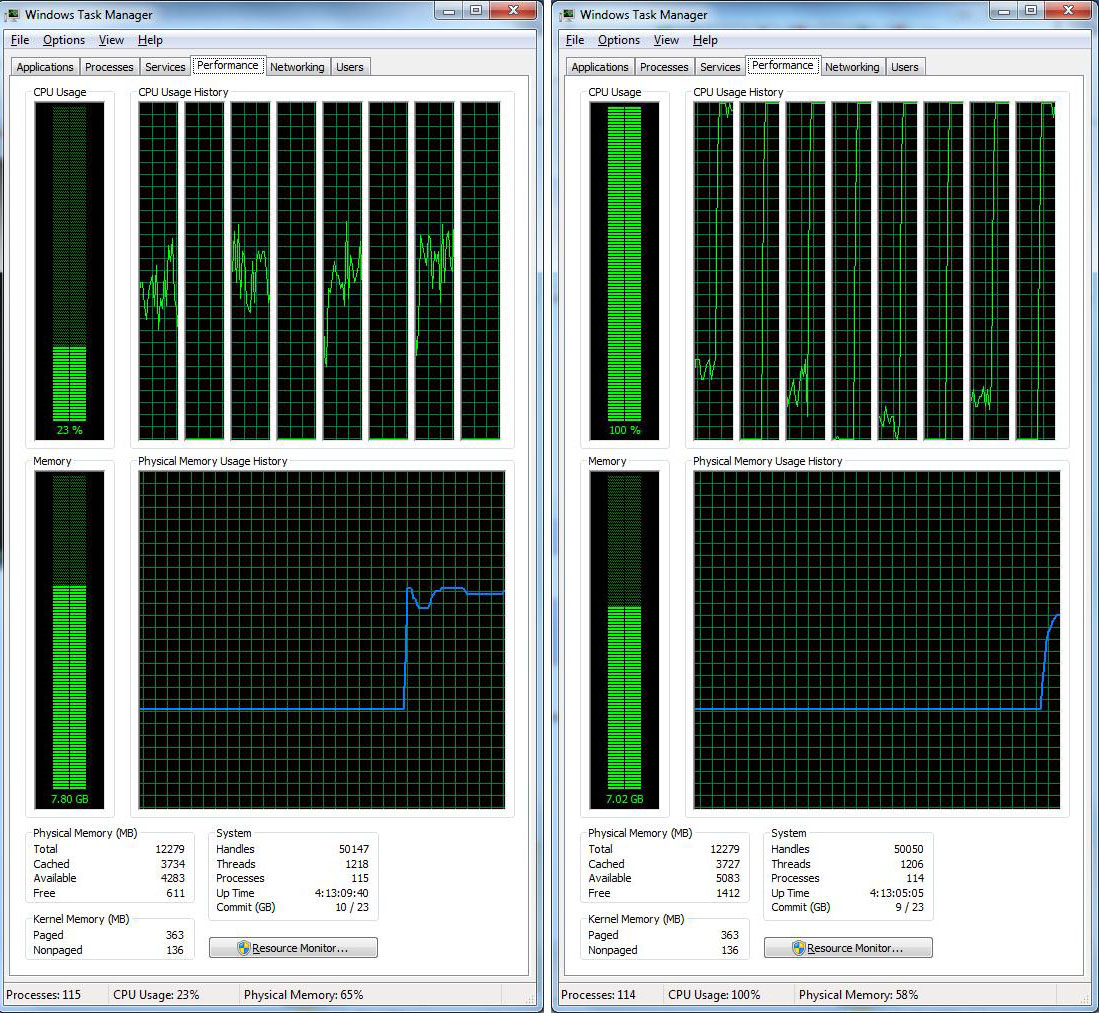
Task: Click Available value 4283 in left window
Action: 172,878
